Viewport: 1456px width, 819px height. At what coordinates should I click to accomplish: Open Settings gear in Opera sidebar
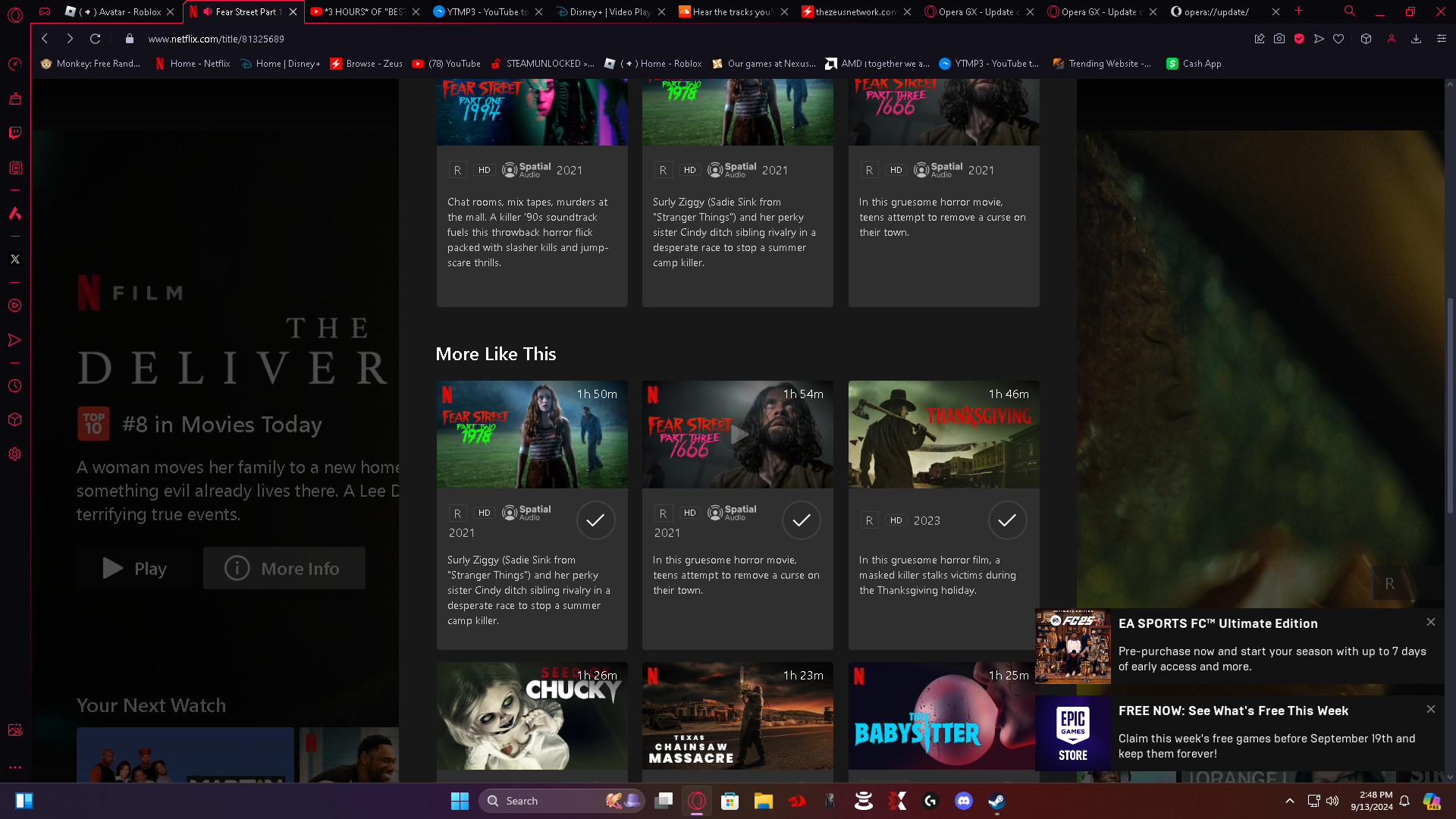tap(14, 454)
